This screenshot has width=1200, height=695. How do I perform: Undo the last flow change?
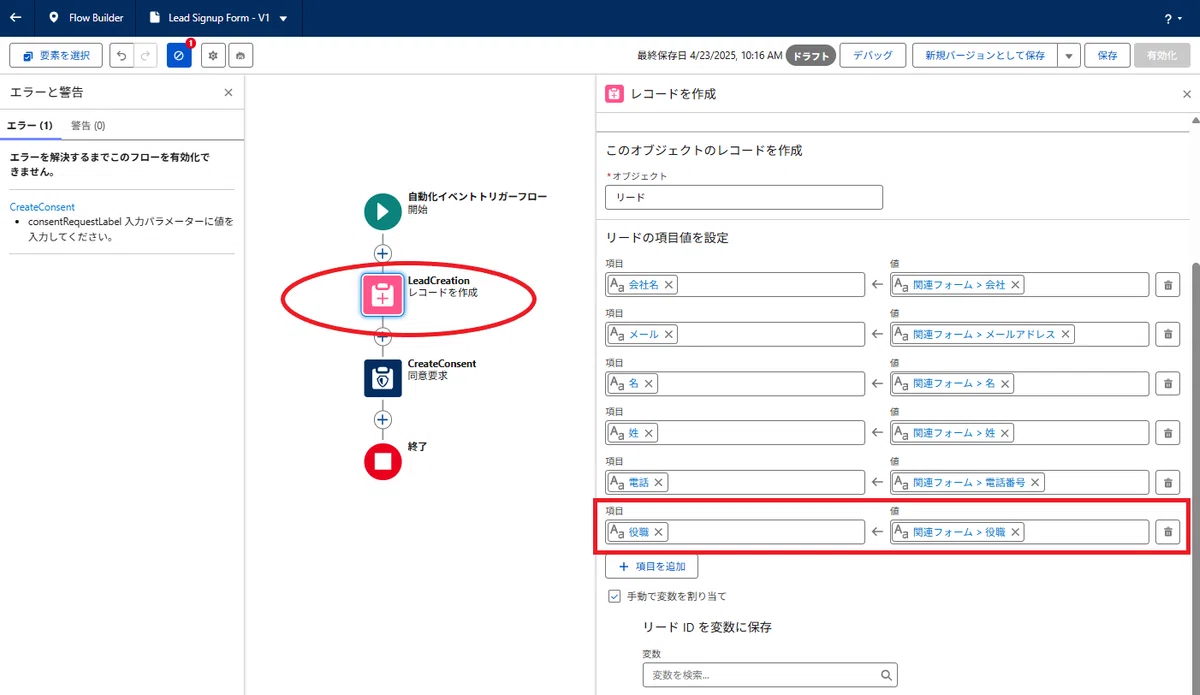[x=122, y=56]
